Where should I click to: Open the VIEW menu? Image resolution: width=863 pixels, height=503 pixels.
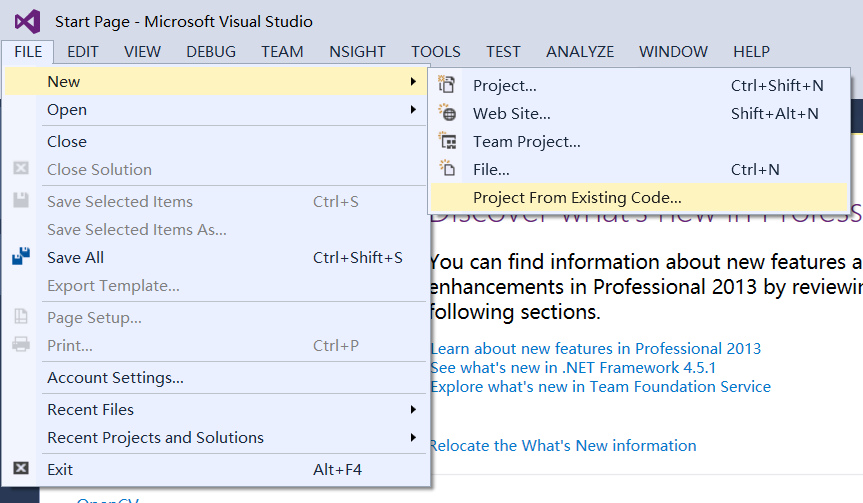(142, 52)
